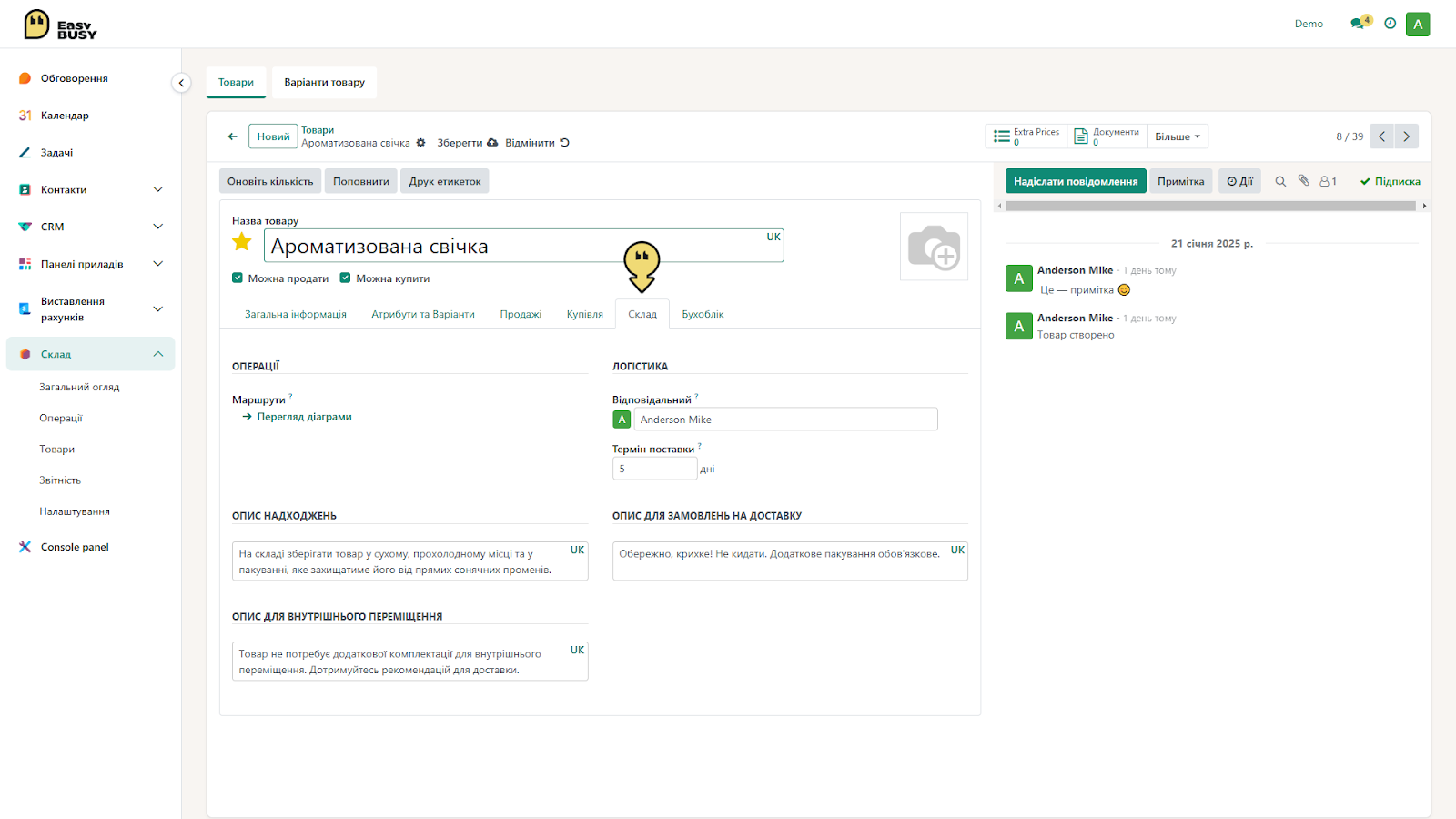Expand Контакти menu in sidebar
This screenshot has height=819, width=1456.
158,189
